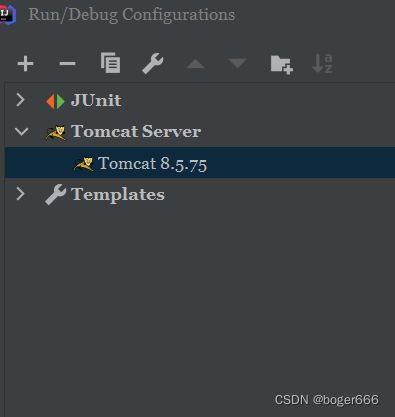The image size is (395, 417).
Task: Click the IntelliJ IDEA logo in title bar
Action: pos(7,15)
